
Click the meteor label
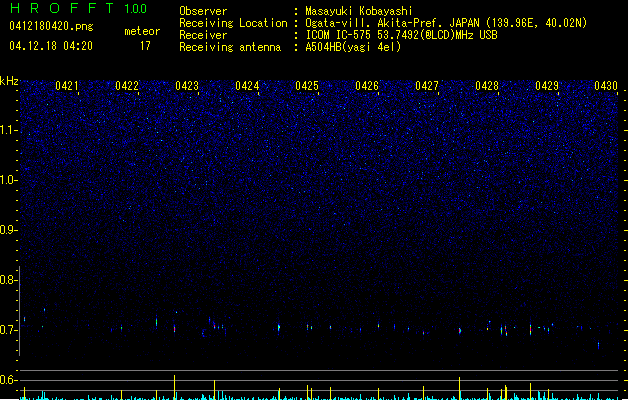coord(142,31)
